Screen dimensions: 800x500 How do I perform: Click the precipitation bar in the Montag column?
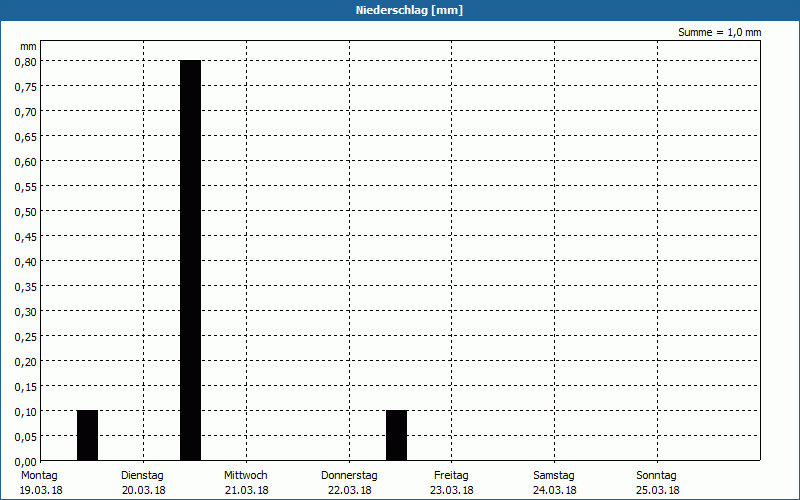pyautogui.click(x=87, y=435)
